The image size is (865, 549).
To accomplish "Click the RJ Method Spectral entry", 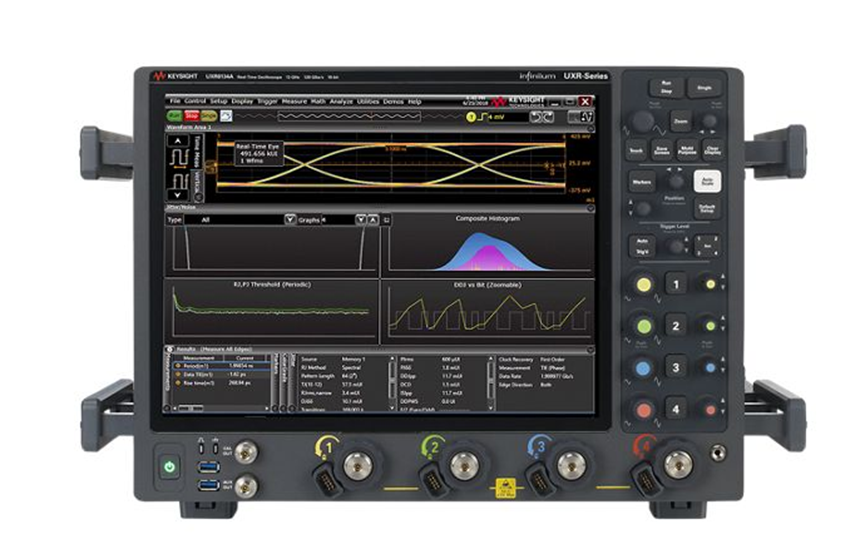I will [x=331, y=367].
